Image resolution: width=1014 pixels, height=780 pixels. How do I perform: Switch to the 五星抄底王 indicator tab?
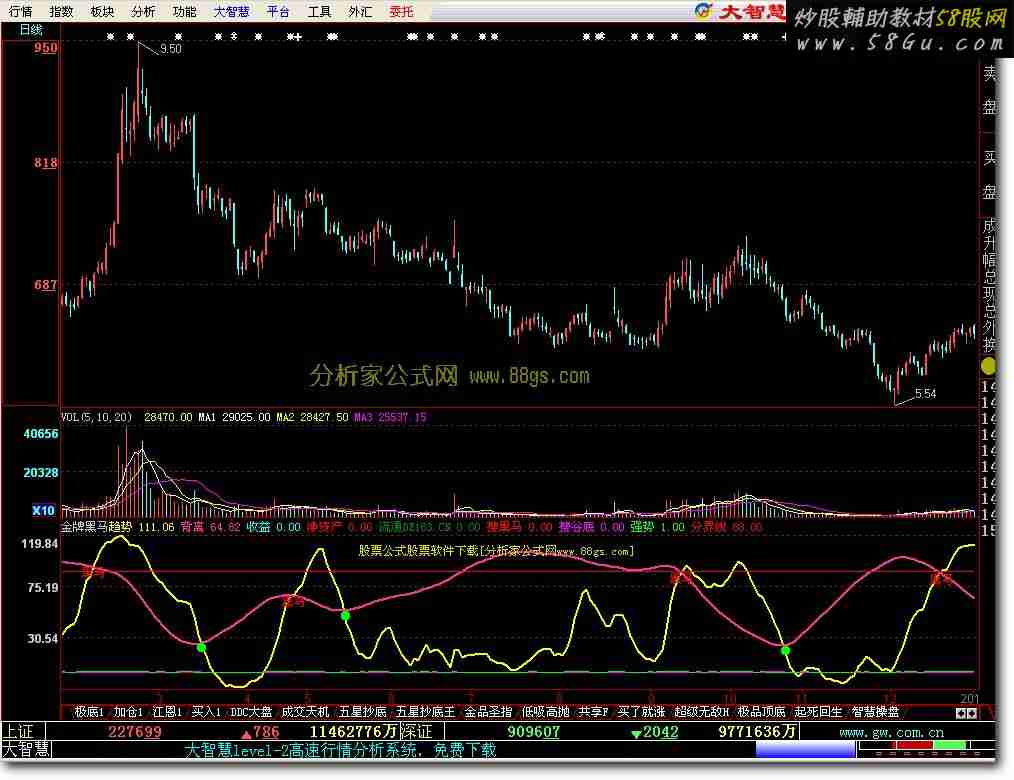click(x=426, y=711)
